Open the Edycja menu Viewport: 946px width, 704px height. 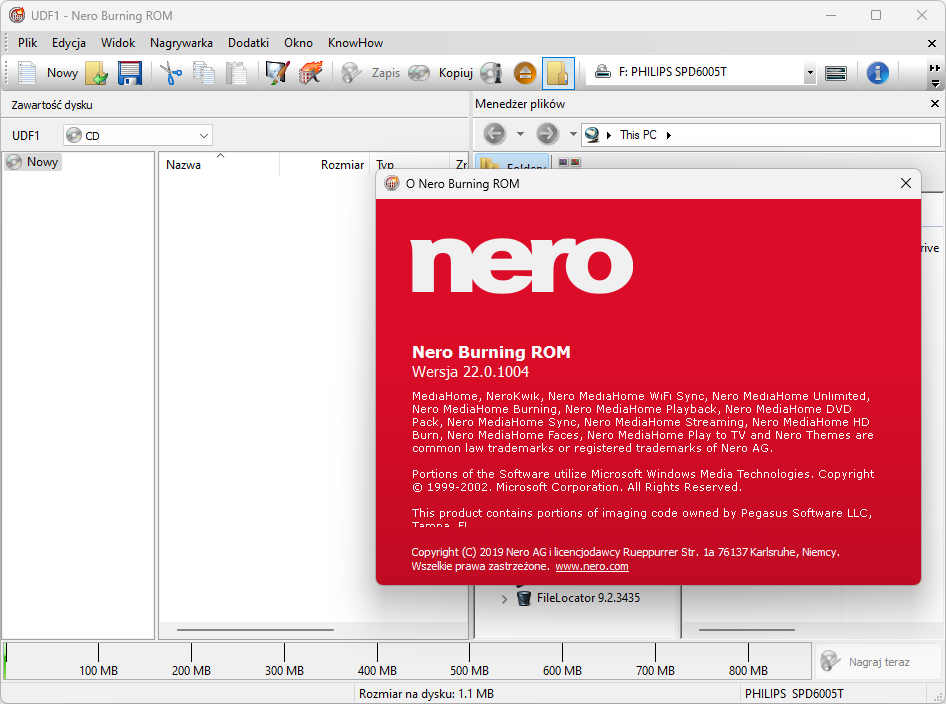69,43
